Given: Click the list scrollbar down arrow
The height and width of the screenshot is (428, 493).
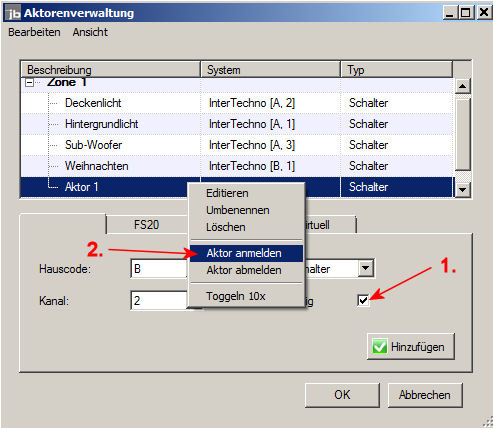Looking at the screenshot, I should (x=462, y=189).
